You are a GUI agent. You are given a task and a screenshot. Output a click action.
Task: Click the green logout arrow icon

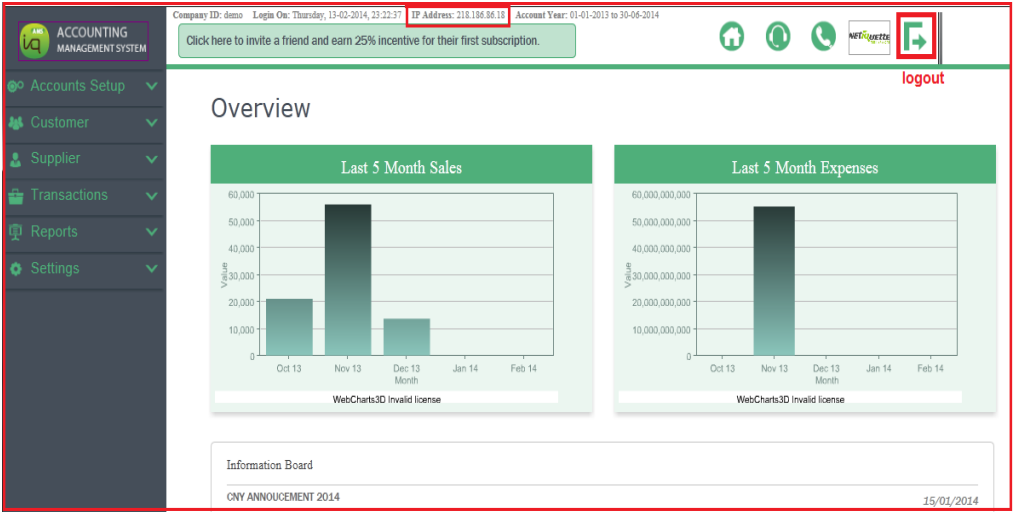[916, 39]
